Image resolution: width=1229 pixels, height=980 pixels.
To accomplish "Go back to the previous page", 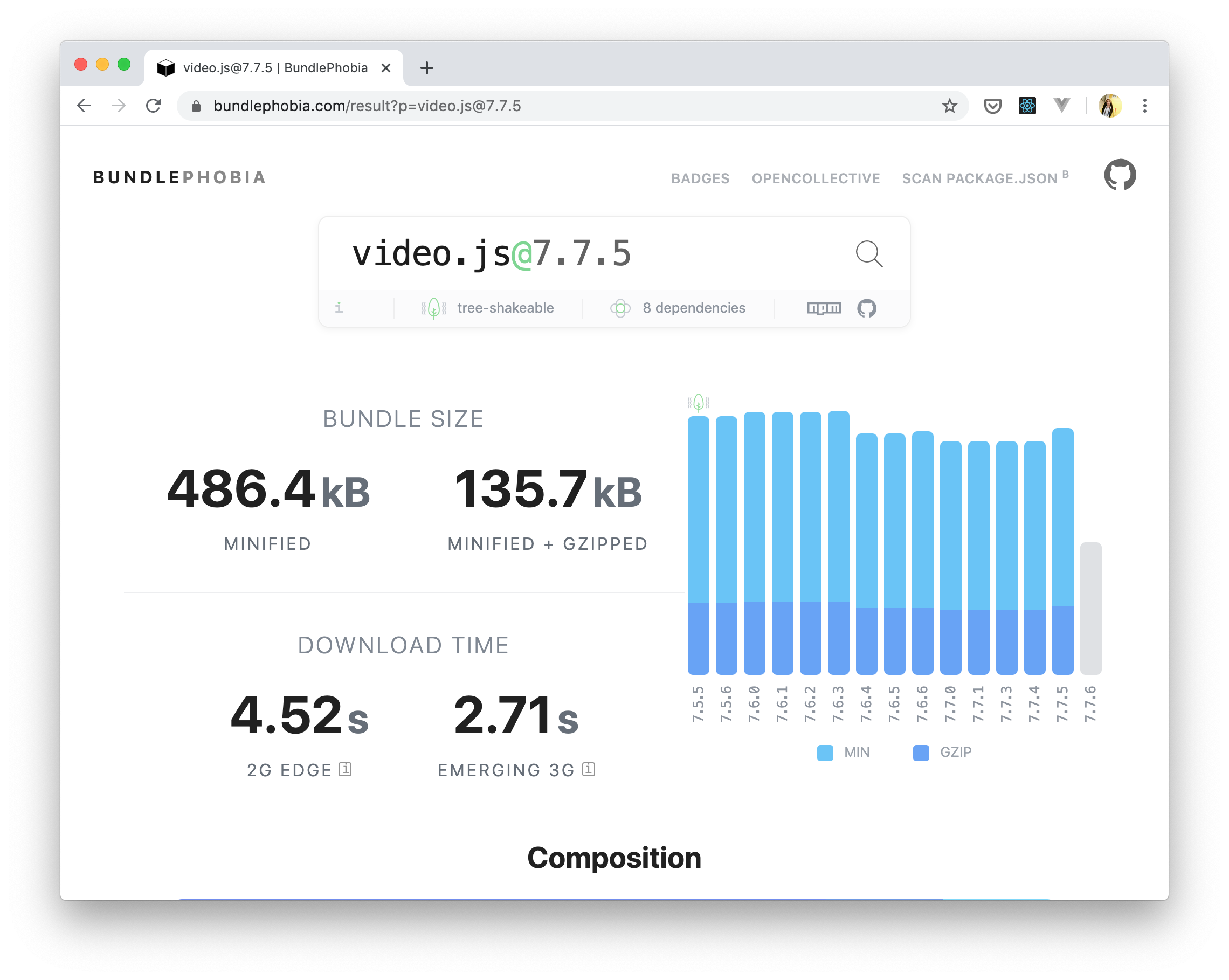I will pyautogui.click(x=85, y=106).
